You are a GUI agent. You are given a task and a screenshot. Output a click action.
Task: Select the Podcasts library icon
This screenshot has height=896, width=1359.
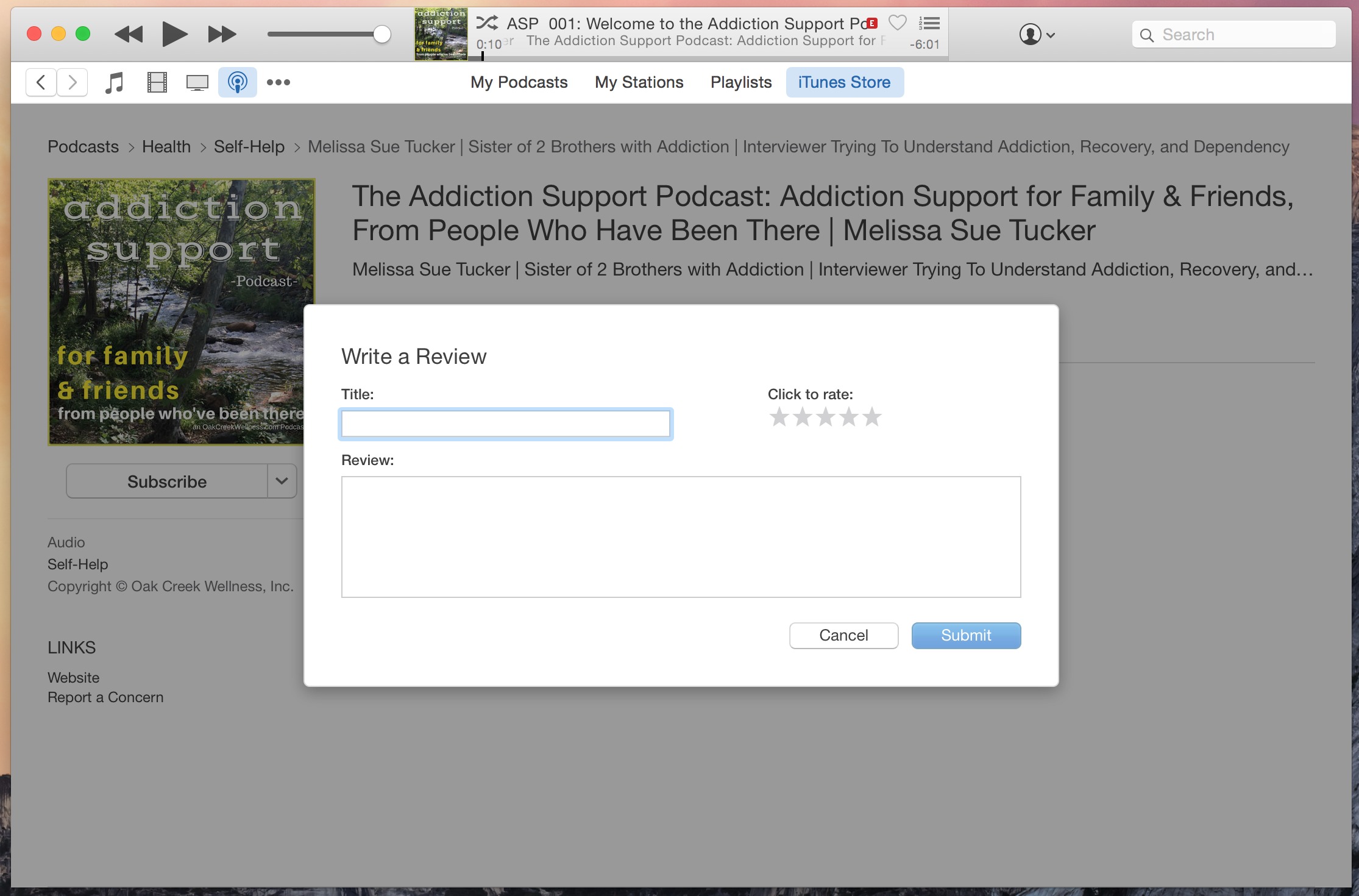[x=238, y=82]
